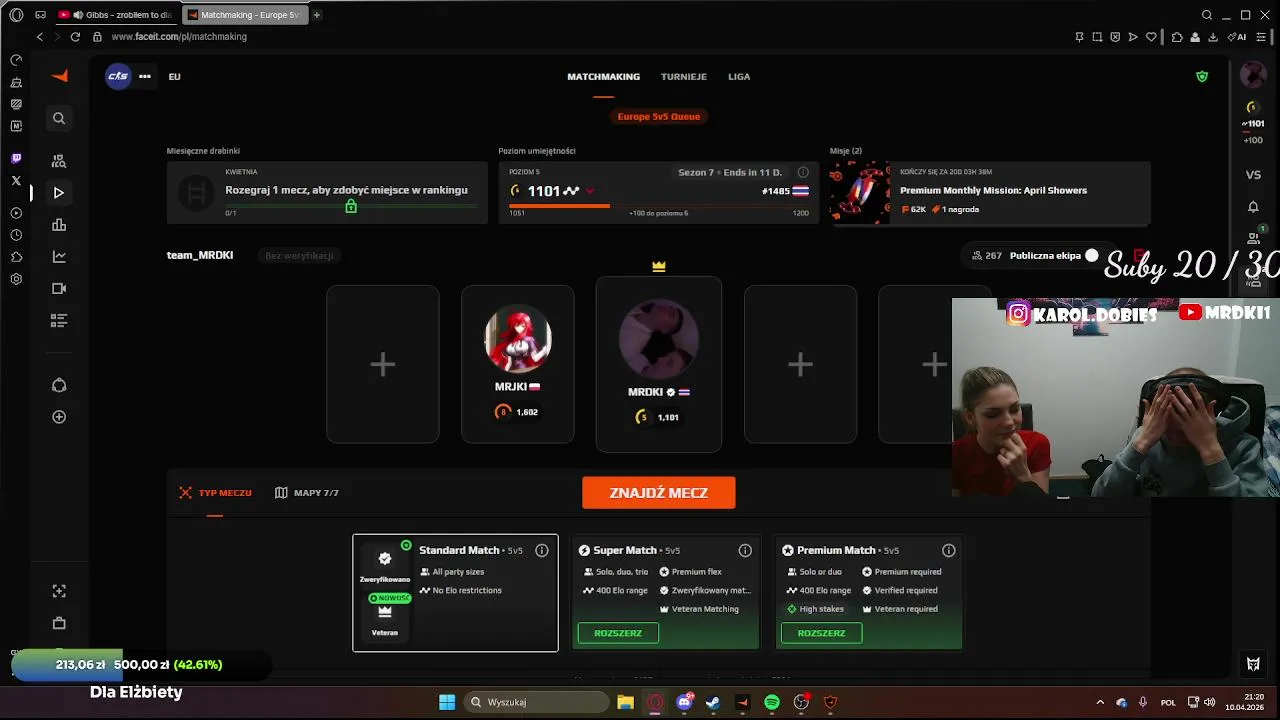
Task: Open the stats line graph sidebar icon
Action: 59,257
